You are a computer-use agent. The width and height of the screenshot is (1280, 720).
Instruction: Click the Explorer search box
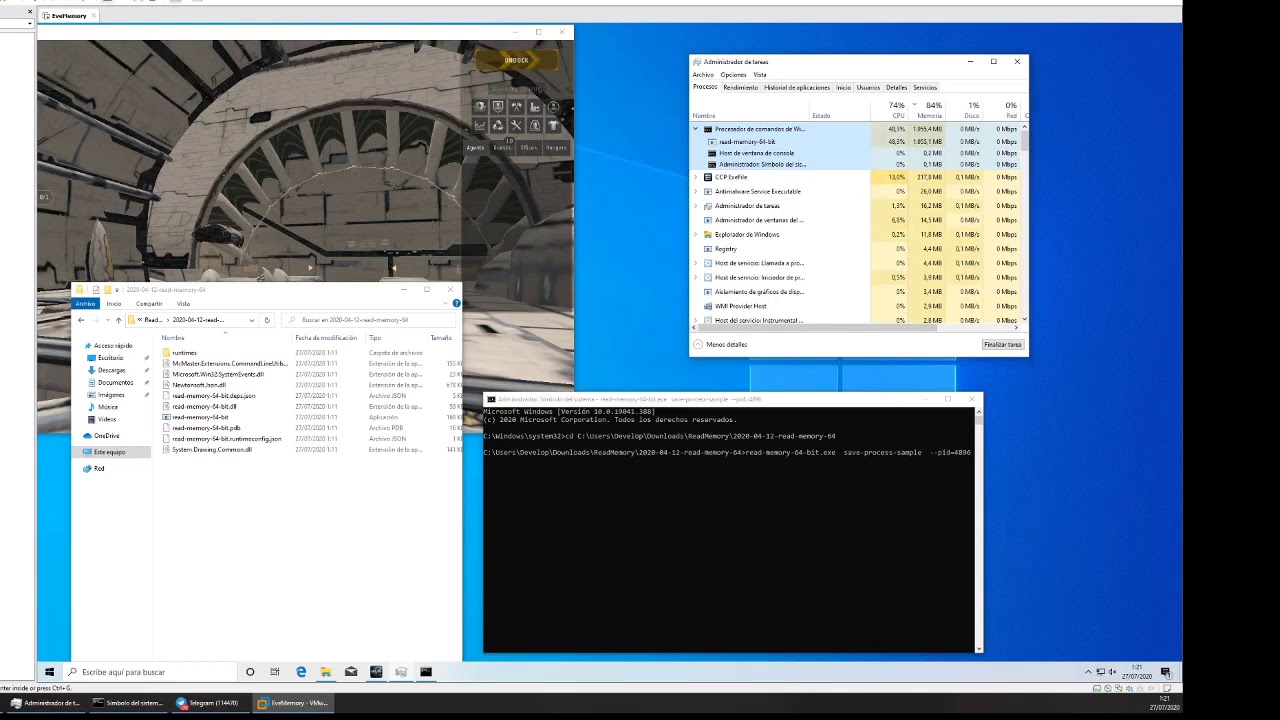click(368, 320)
